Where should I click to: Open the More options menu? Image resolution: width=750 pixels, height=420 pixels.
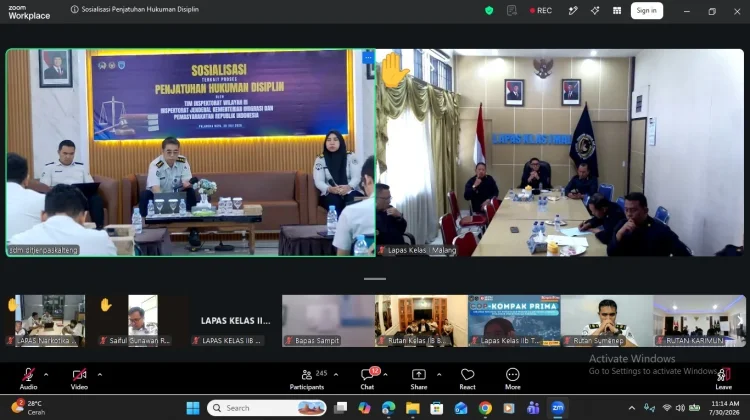tap(512, 379)
